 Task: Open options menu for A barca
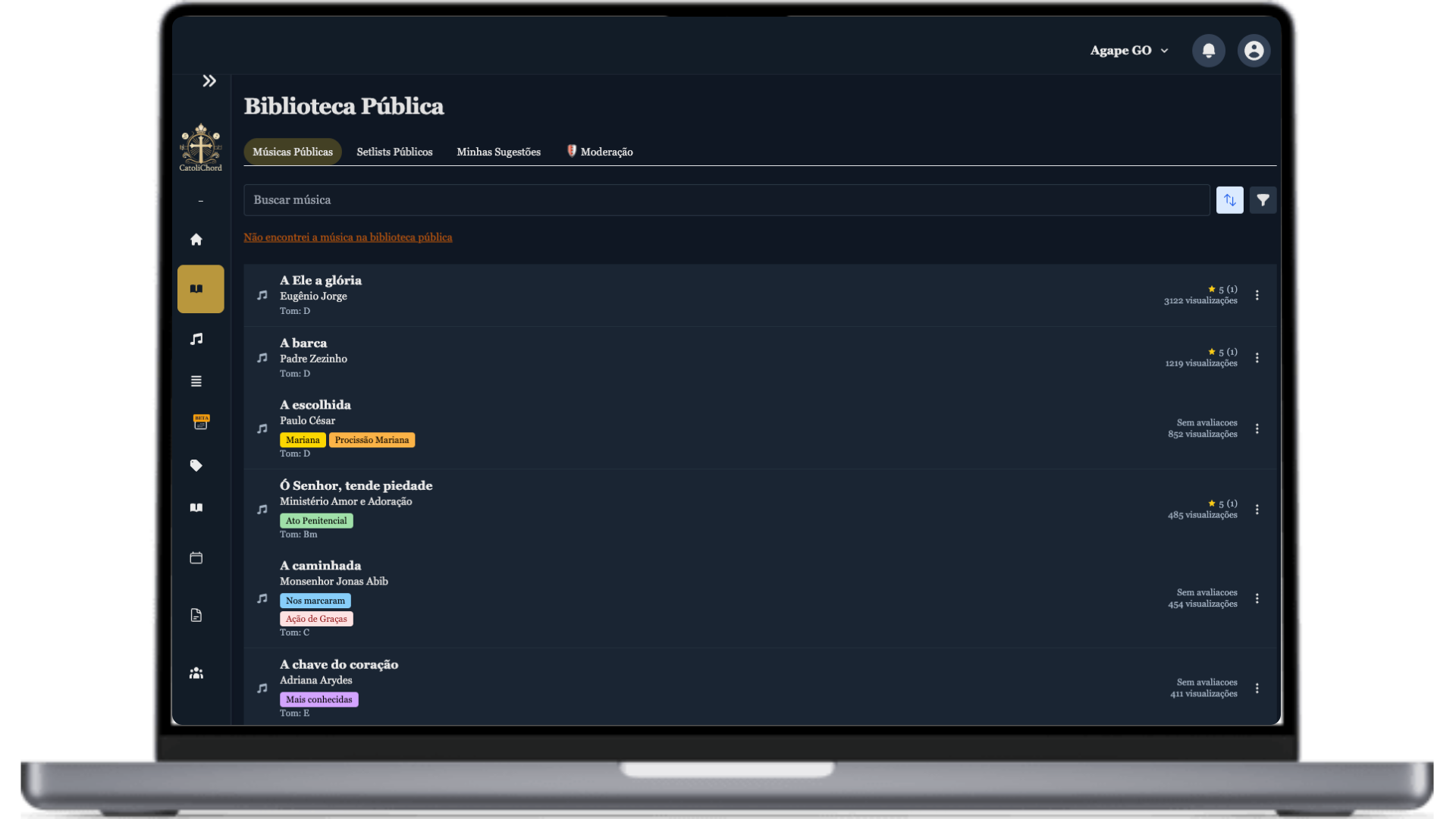1257,358
